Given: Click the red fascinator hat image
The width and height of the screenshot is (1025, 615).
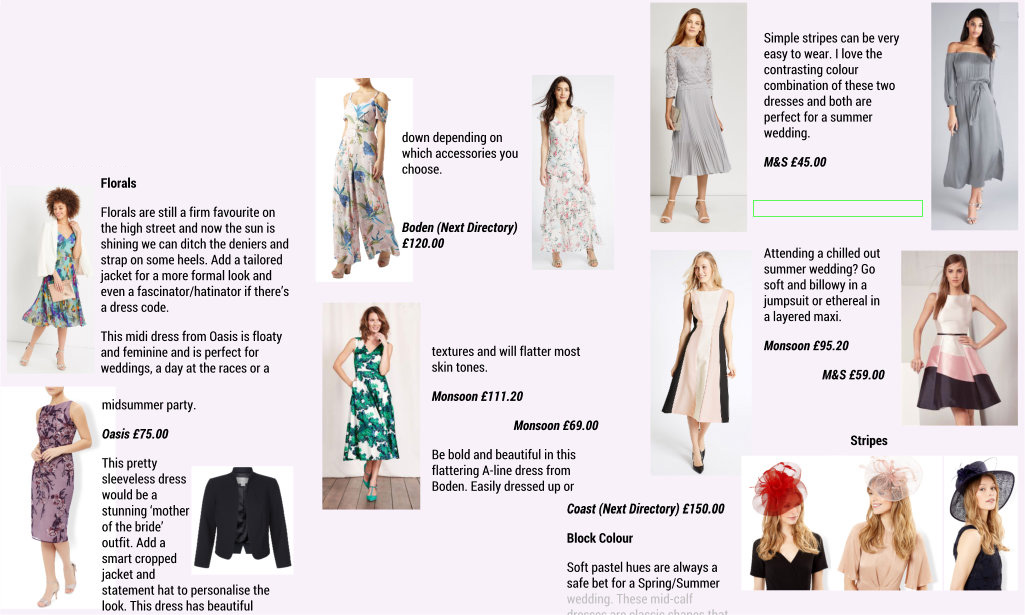Looking at the screenshot, I should point(790,523).
